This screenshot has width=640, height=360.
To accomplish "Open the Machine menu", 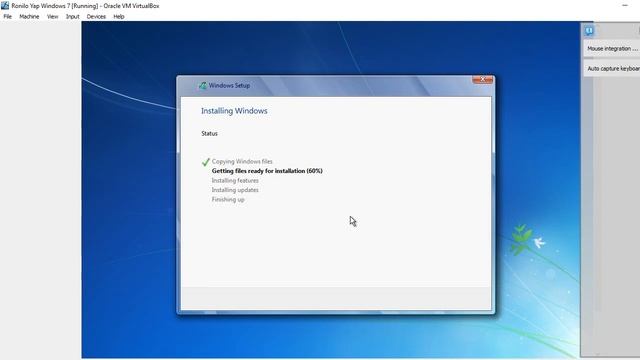I will (29, 17).
